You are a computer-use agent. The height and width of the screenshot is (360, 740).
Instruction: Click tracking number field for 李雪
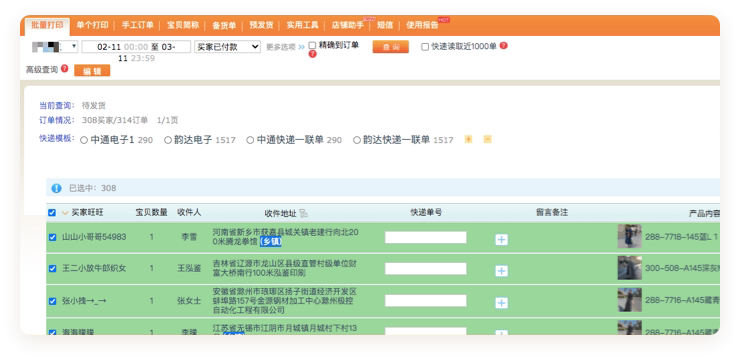425,237
